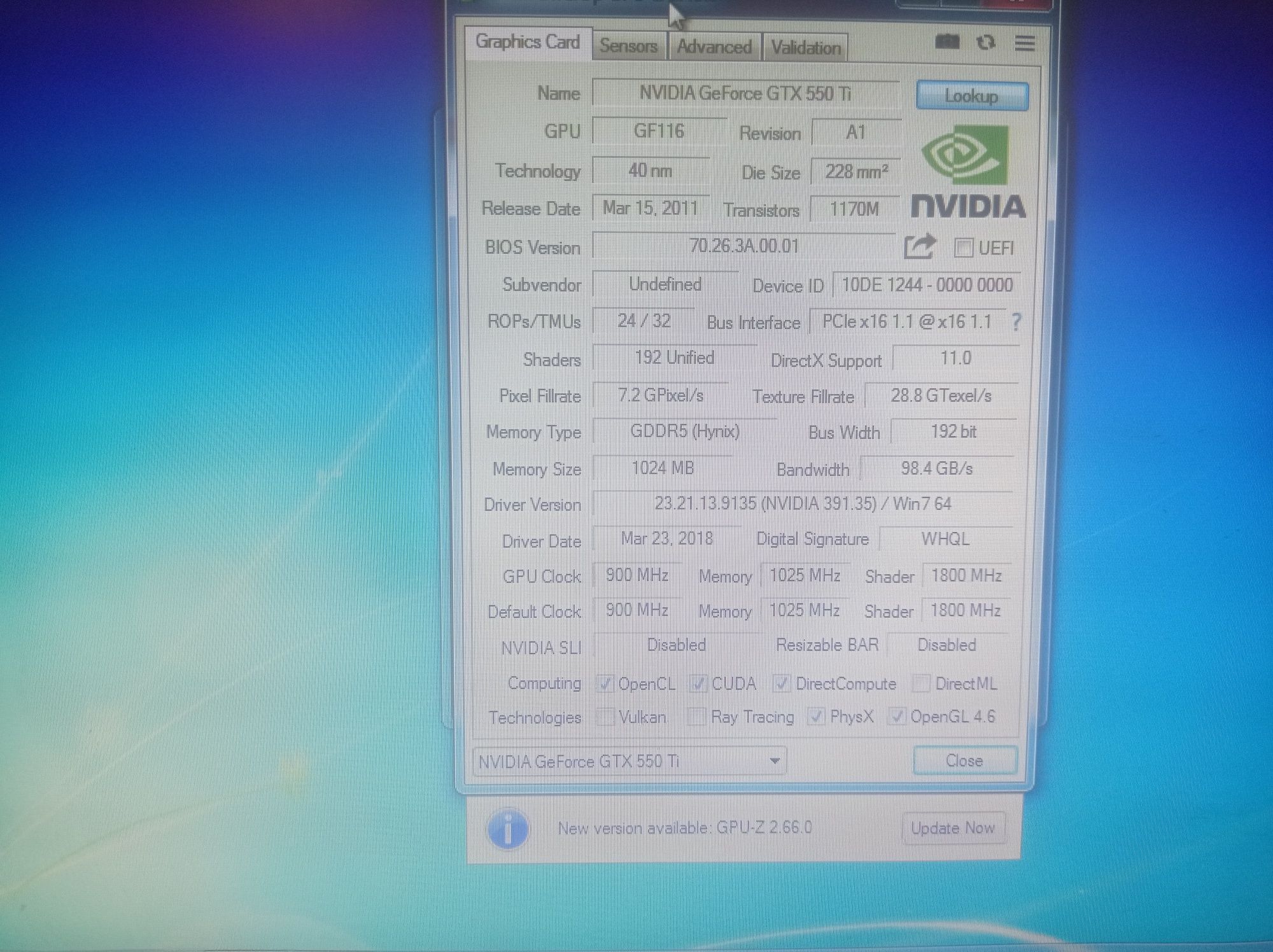Open the Advanced tab
Viewport: 1273px width, 952px height.
(714, 47)
